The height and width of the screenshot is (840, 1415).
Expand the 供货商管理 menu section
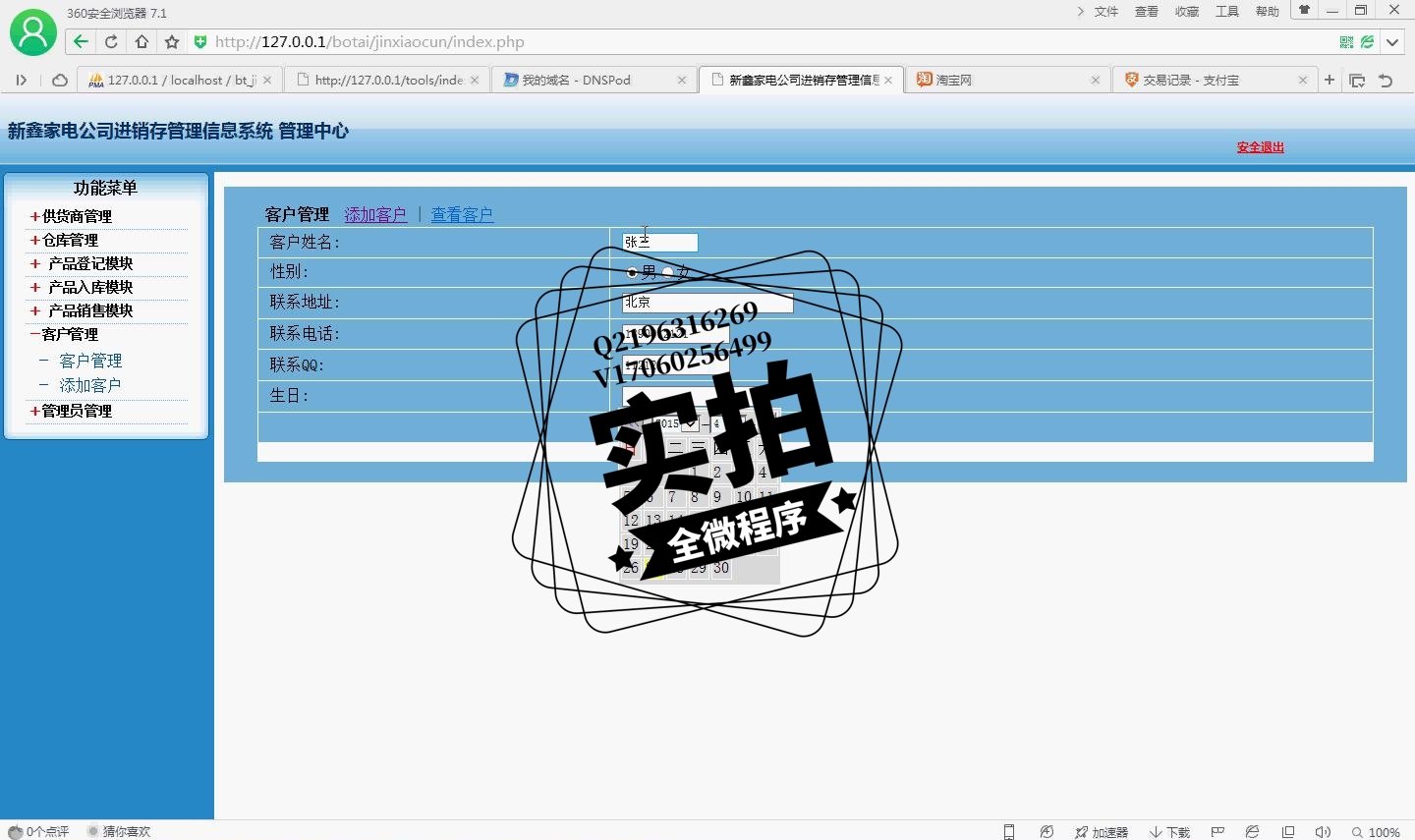71,216
